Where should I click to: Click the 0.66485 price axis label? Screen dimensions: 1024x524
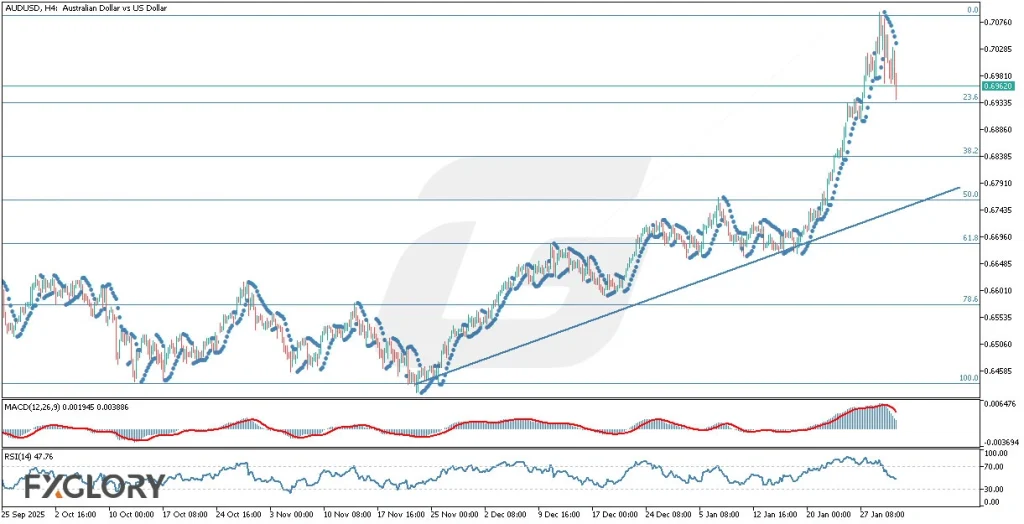(1000, 264)
